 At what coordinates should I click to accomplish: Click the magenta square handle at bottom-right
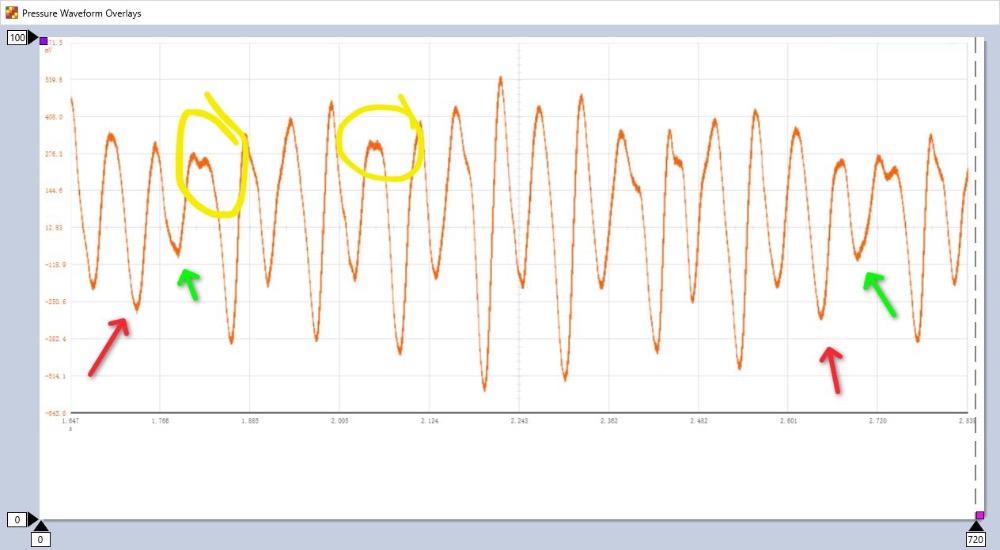pyautogui.click(x=980, y=515)
